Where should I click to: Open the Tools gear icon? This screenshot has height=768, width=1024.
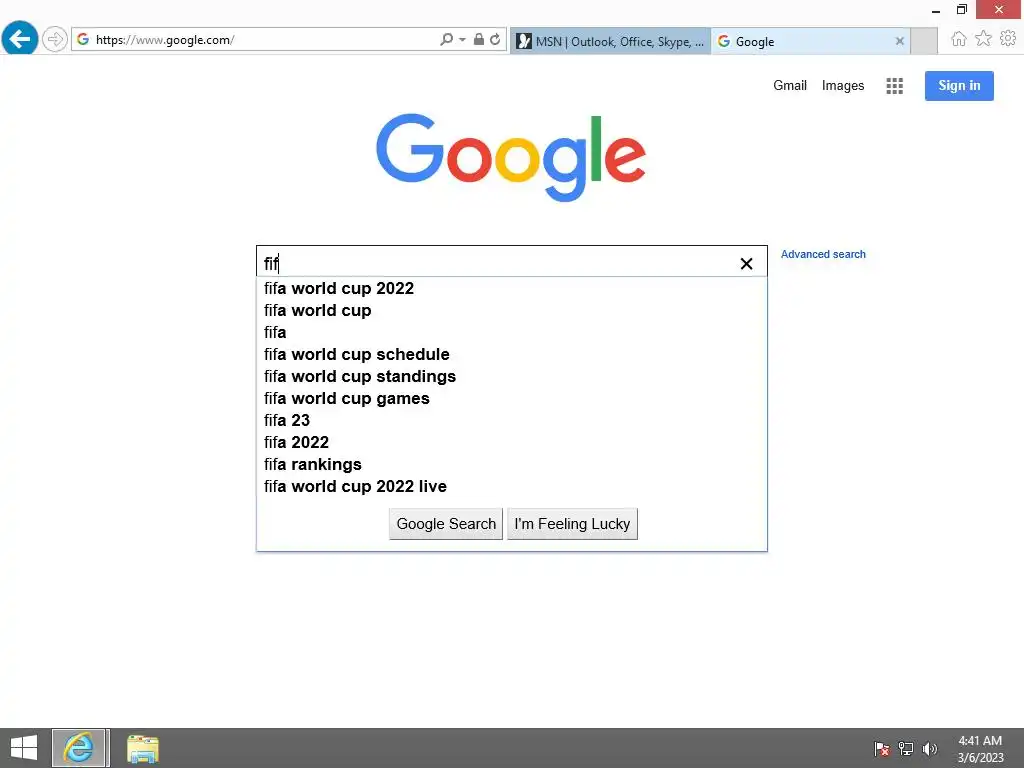pyautogui.click(x=1008, y=39)
